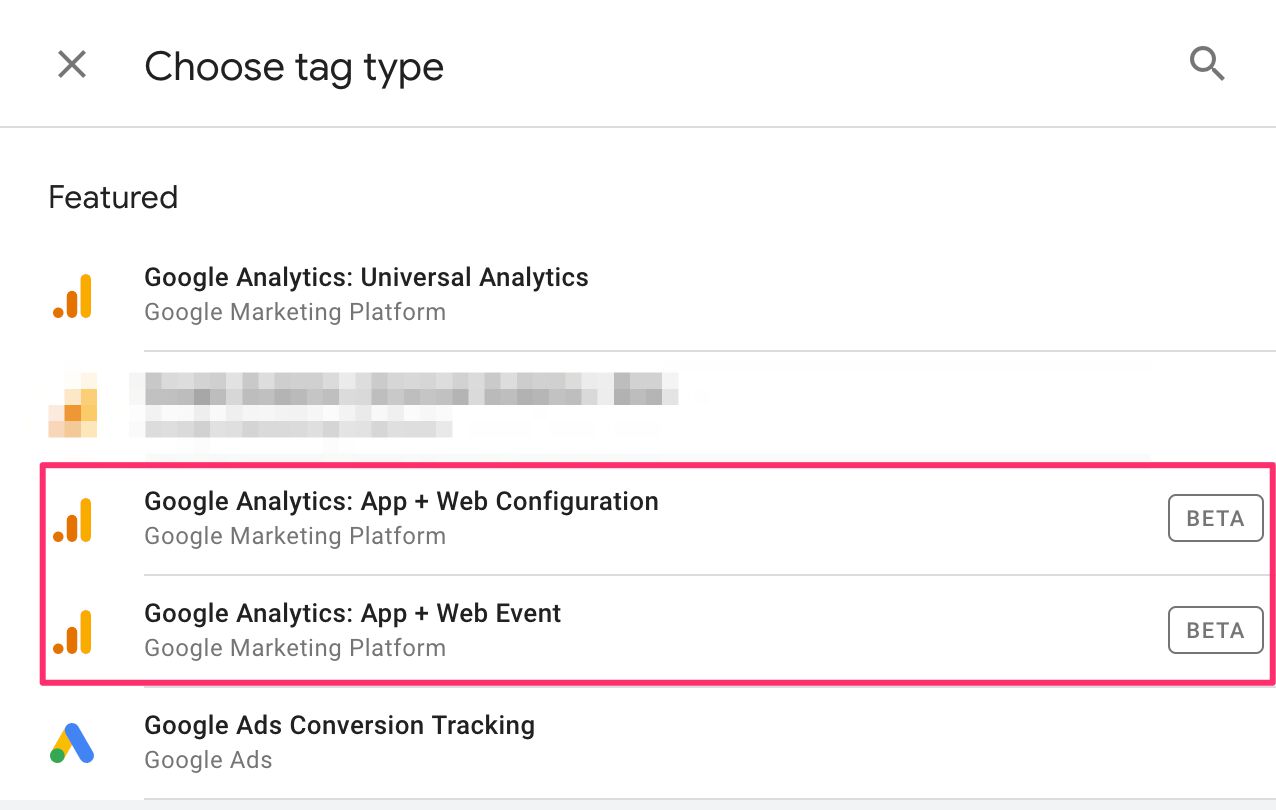Viewport: 1276px width, 810px height.
Task: Click "Google Marketing Platform" under App + Web Event
Action: 295,648
